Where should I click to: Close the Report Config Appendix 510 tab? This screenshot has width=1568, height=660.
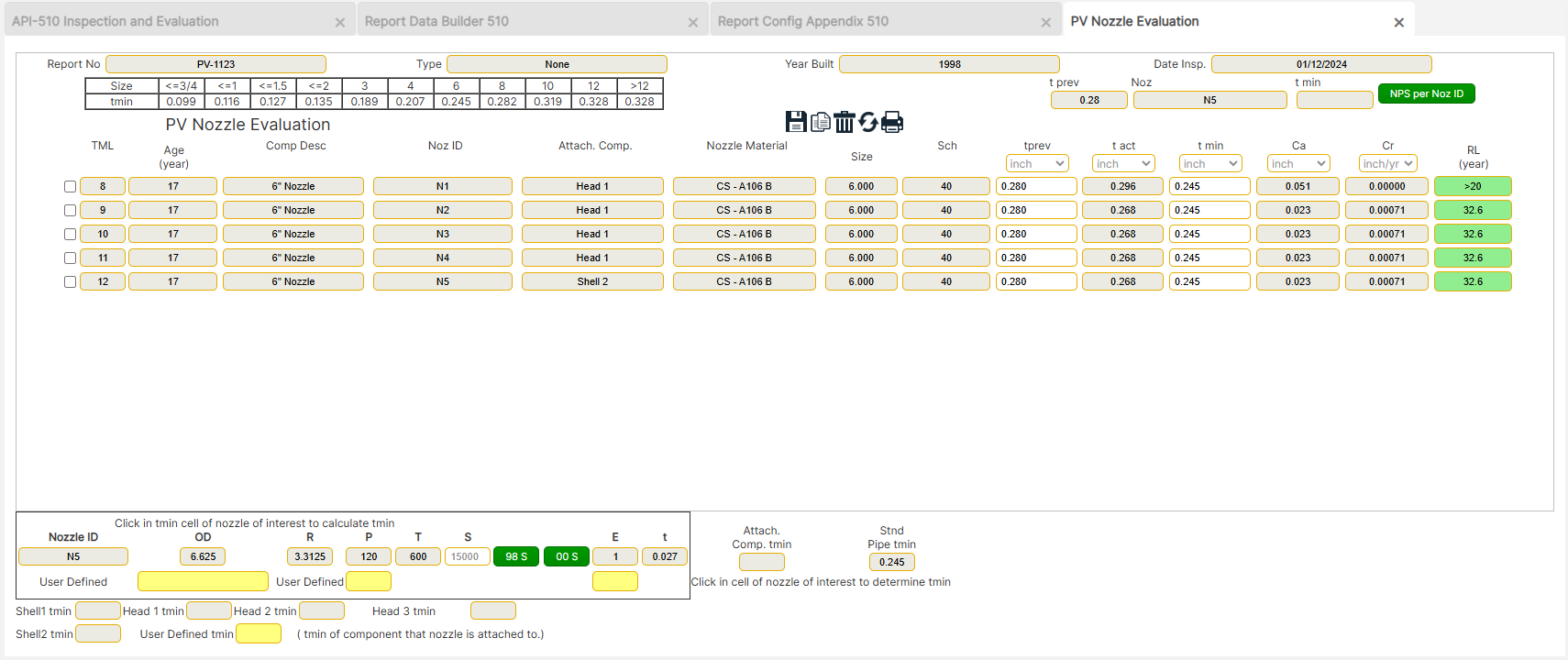click(1045, 22)
